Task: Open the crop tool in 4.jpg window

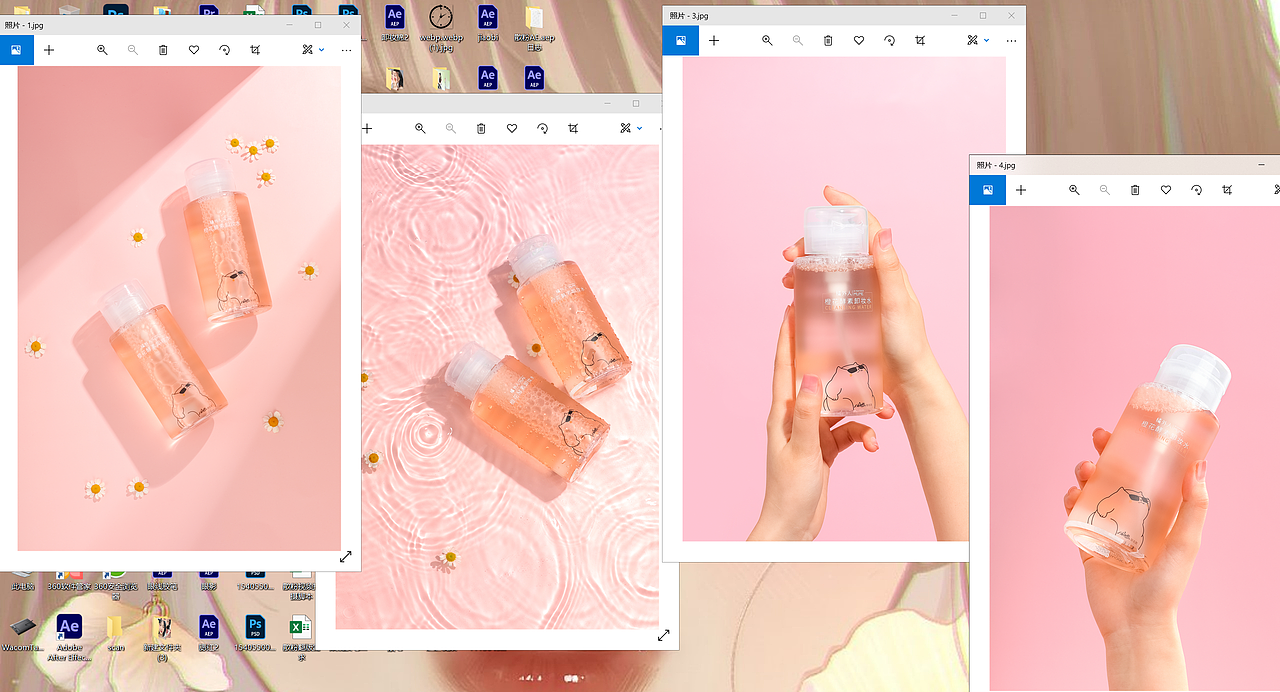Action: tap(1227, 189)
